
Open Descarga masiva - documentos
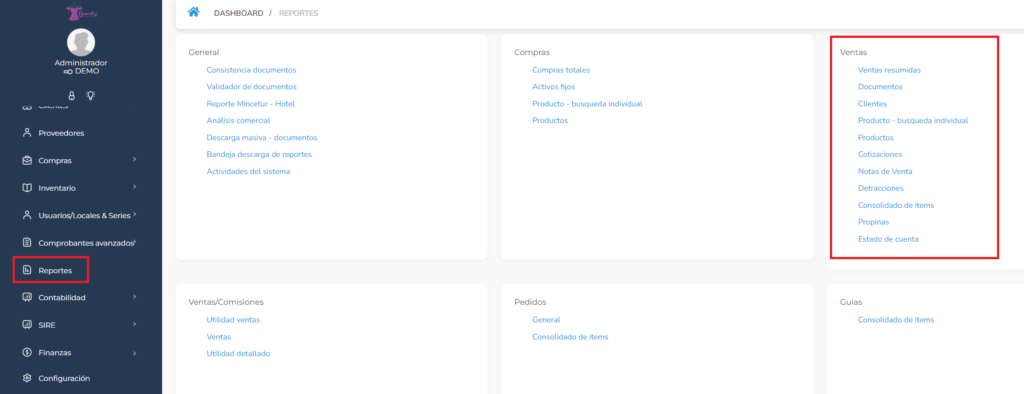[x=262, y=137]
